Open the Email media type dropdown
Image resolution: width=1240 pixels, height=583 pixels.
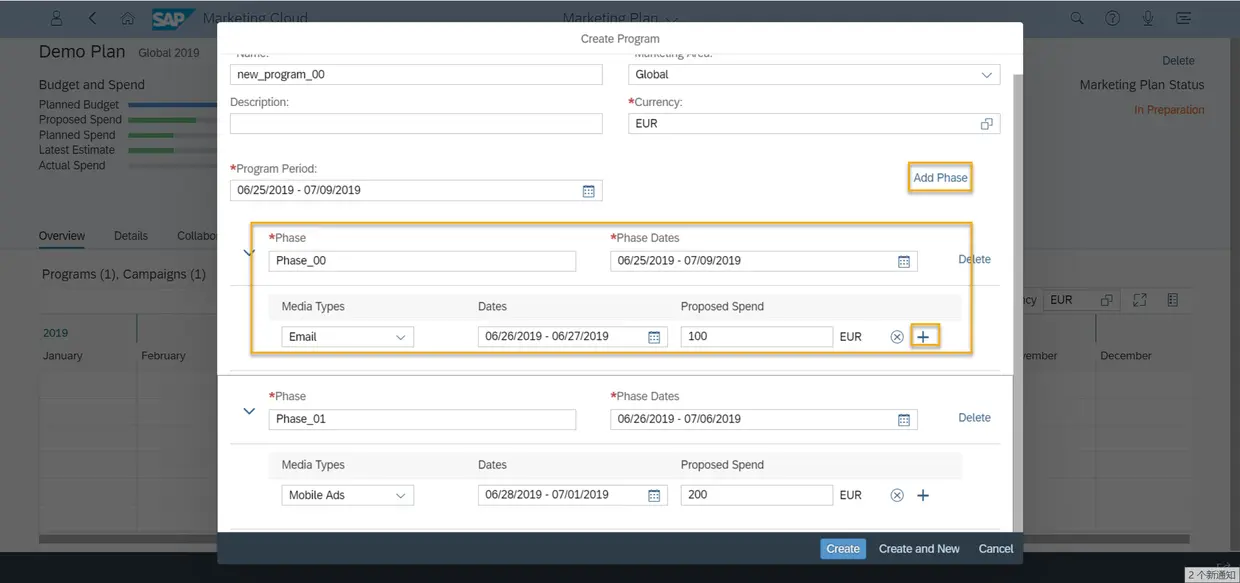pos(400,337)
